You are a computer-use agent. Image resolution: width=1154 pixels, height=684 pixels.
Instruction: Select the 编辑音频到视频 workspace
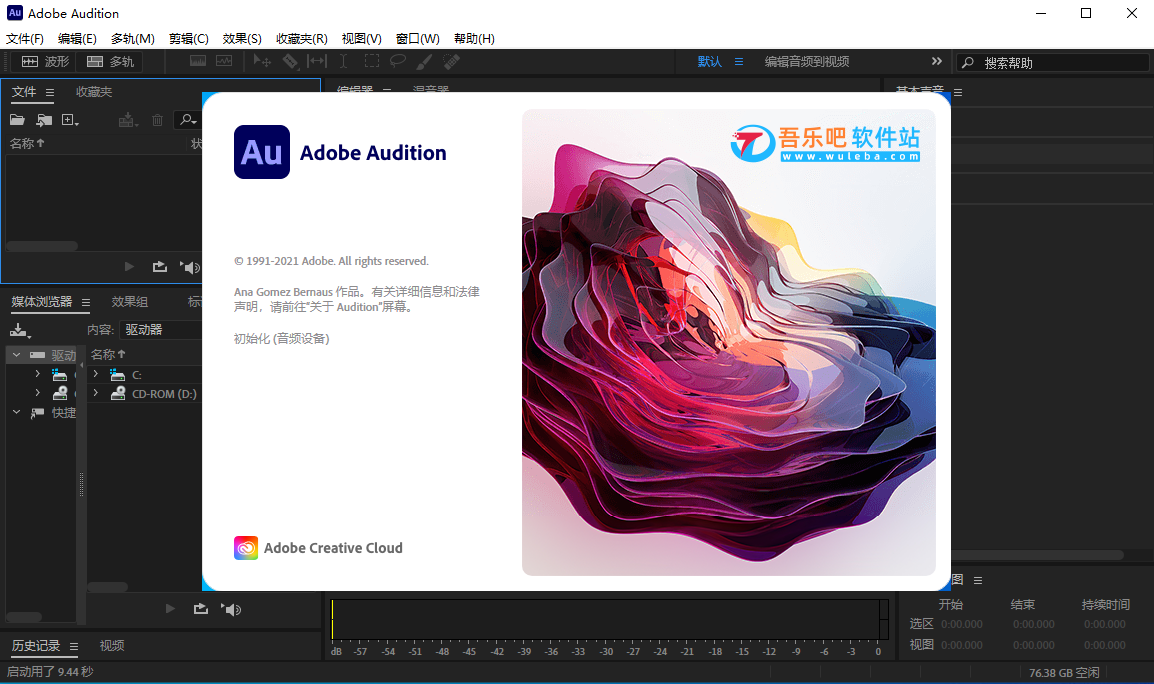point(807,62)
